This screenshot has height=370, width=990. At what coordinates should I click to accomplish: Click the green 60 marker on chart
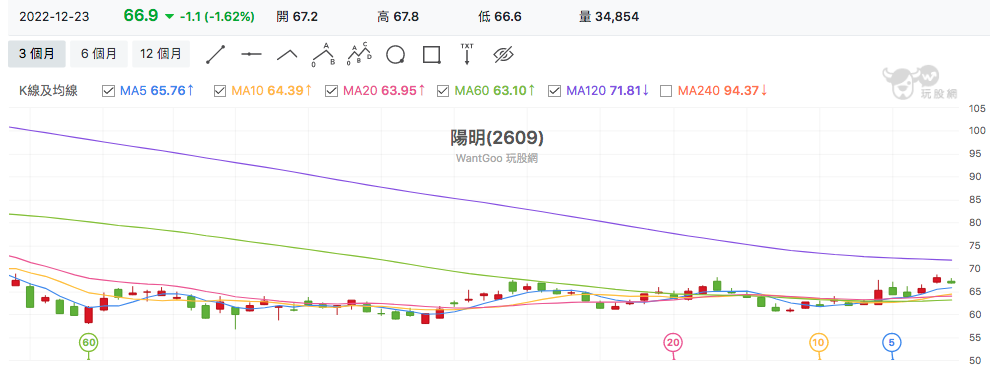(88, 343)
